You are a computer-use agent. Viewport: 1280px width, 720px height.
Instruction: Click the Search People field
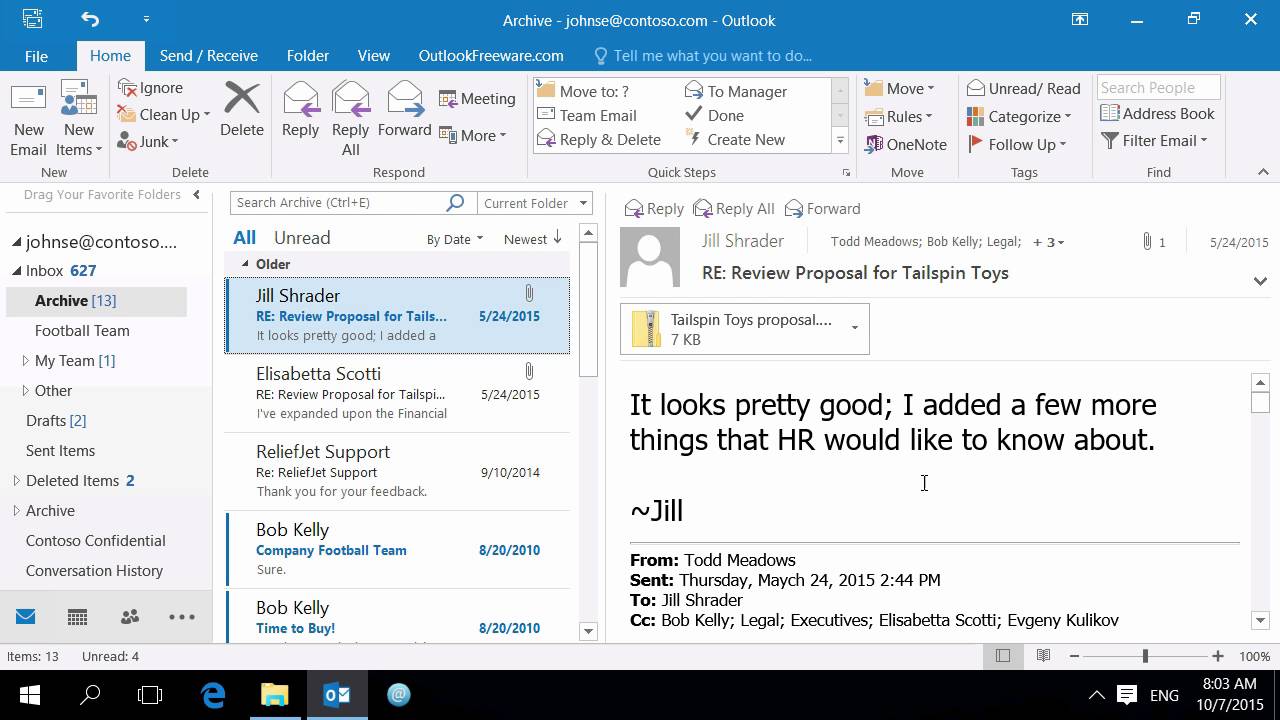[1158, 87]
